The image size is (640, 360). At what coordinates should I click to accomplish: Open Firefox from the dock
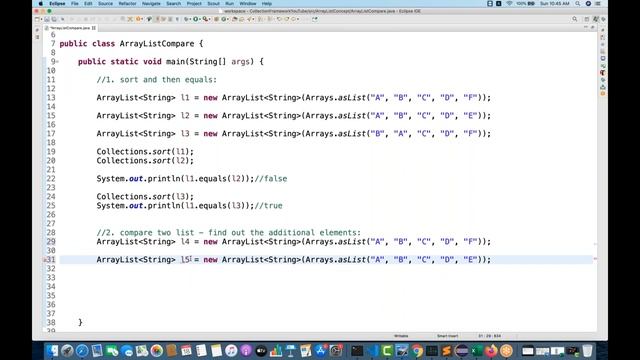point(491,351)
